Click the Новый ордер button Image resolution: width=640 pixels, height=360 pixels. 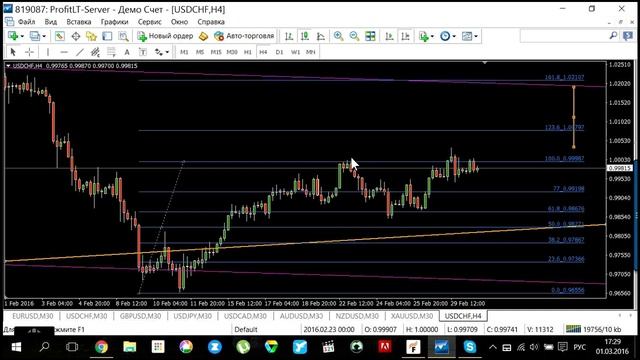coord(165,36)
